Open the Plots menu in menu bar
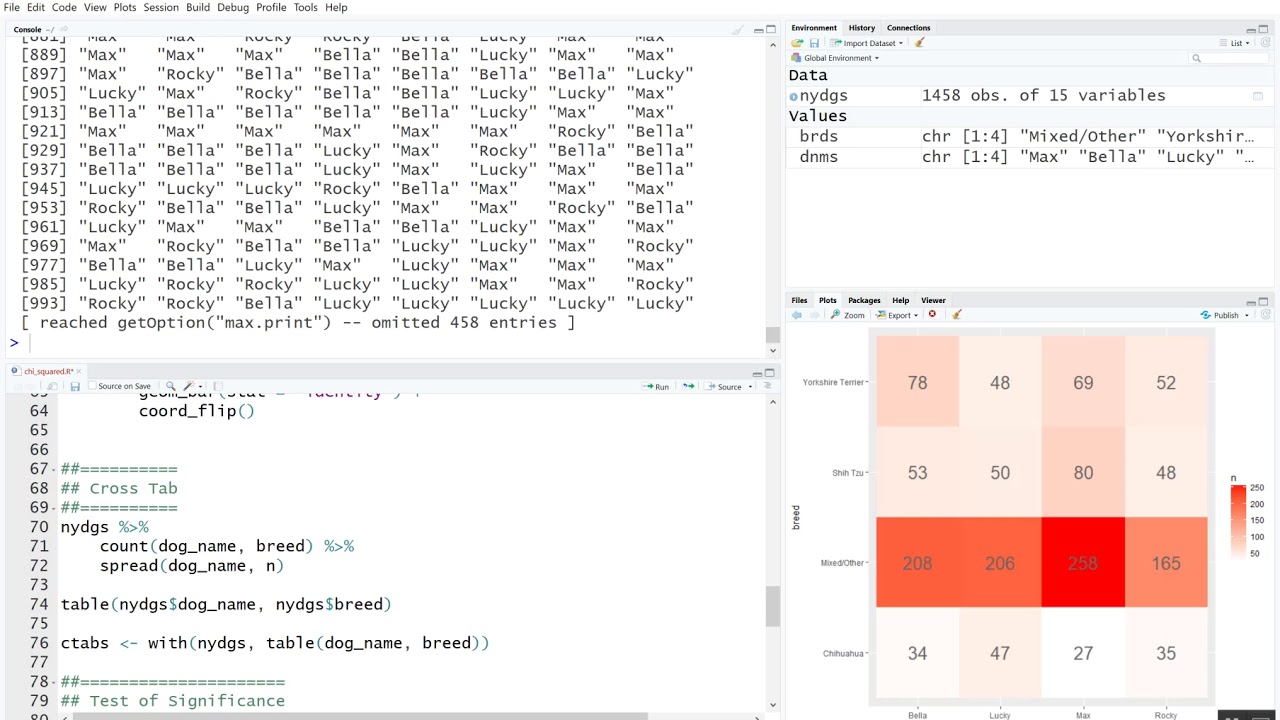Viewport: 1280px width, 720px height. pyautogui.click(x=125, y=7)
